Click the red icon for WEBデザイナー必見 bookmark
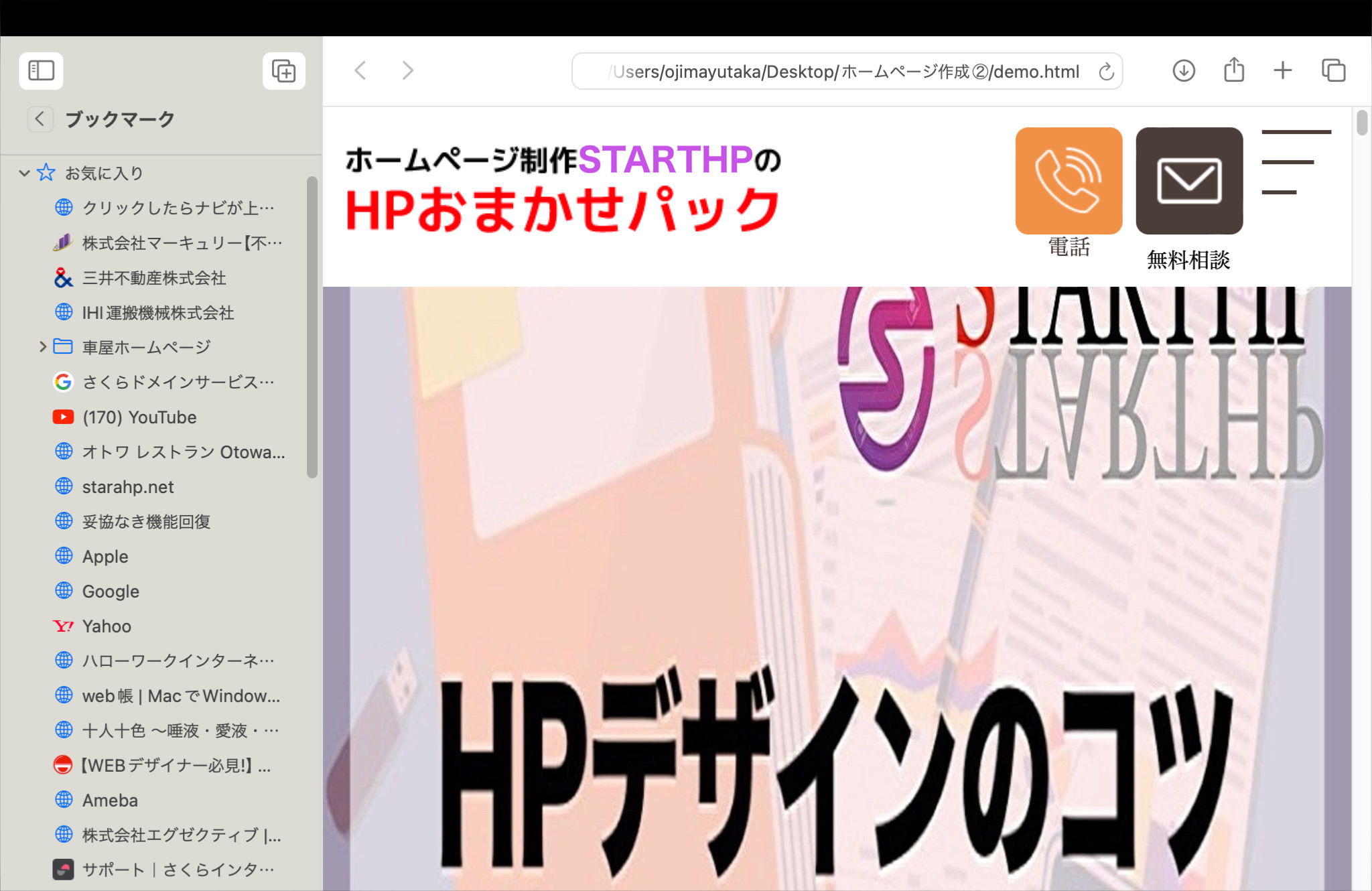This screenshot has height=891, width=1372. pos(63,765)
